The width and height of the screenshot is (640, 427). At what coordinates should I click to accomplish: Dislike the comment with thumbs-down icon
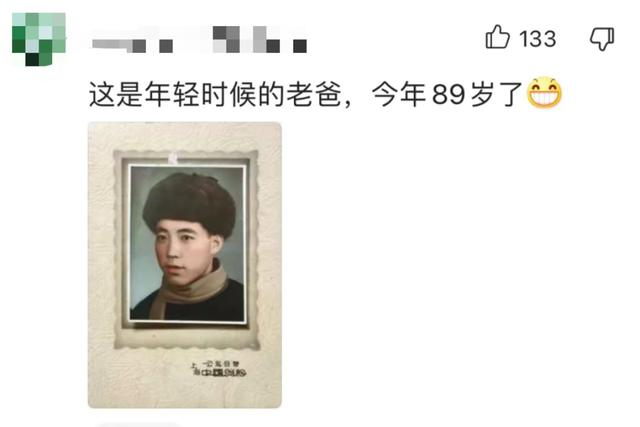pos(602,39)
